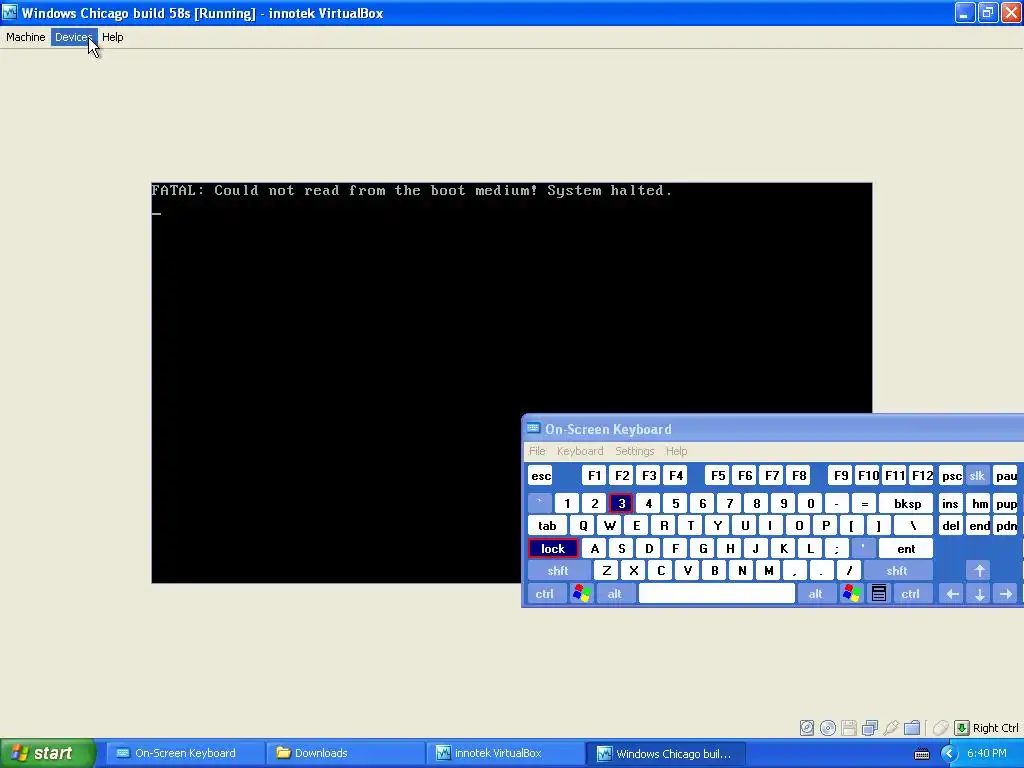
Task: Click the hard disk activity status icon
Action: 807,728
